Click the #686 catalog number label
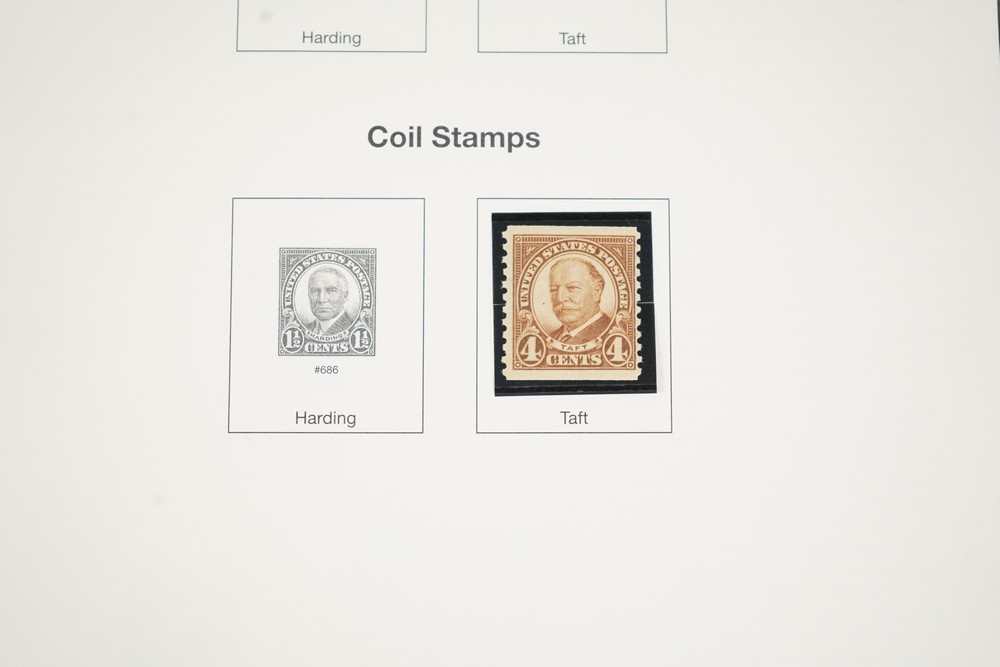Viewport: 1000px width, 667px height. pyautogui.click(x=326, y=370)
